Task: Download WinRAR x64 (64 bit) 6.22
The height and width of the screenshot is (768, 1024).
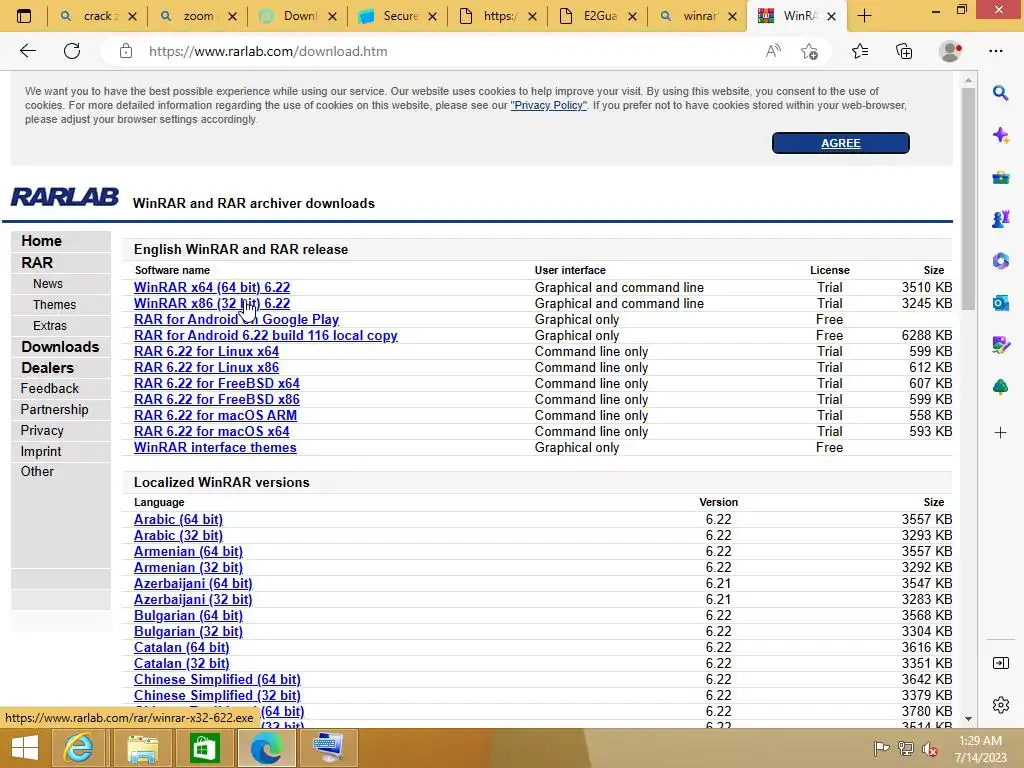Action: (x=212, y=287)
